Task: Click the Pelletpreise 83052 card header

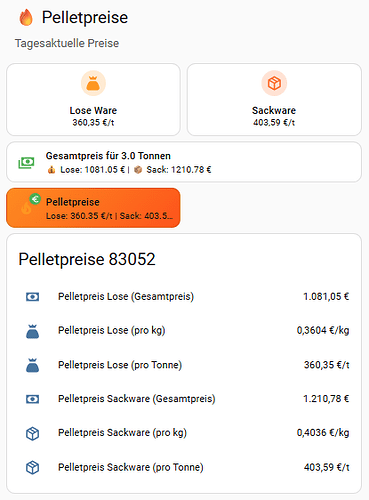Action: (87, 259)
